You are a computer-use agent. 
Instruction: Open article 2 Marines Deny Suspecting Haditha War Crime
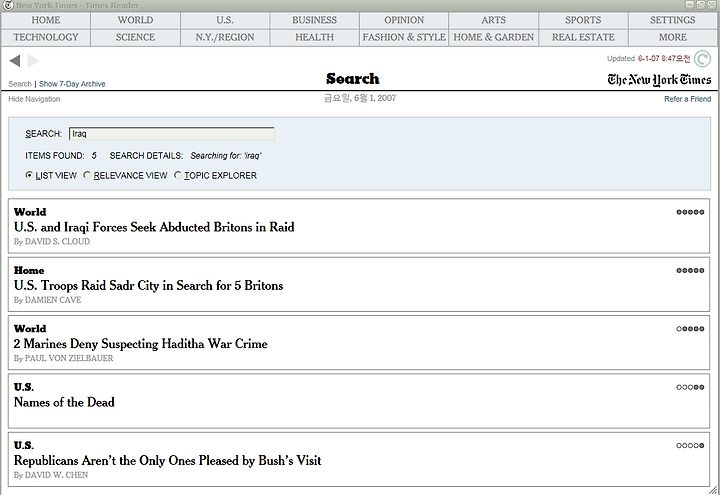point(141,344)
